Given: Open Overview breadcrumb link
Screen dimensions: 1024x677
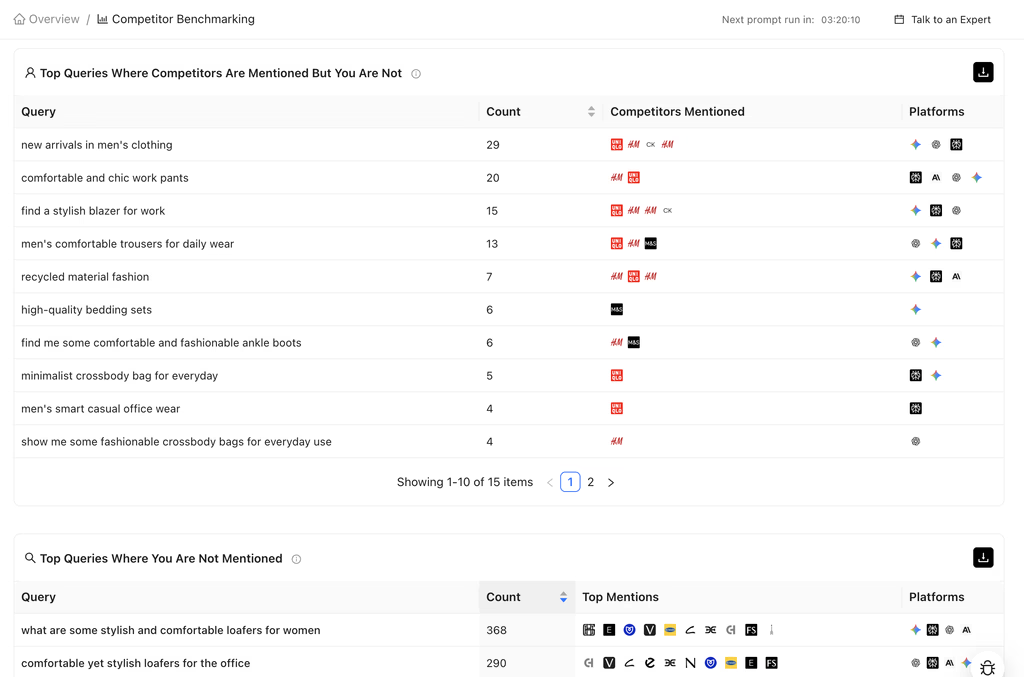Looking at the screenshot, I should (54, 19).
